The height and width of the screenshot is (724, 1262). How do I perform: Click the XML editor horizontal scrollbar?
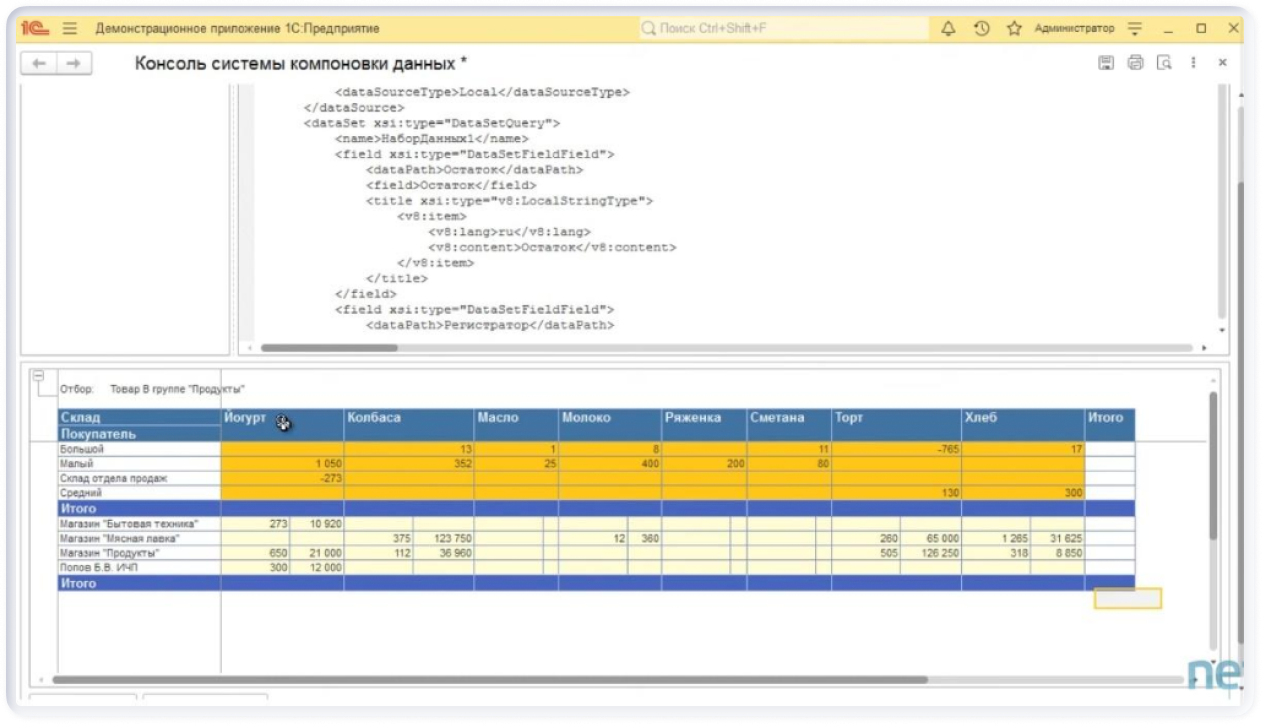coord(330,348)
